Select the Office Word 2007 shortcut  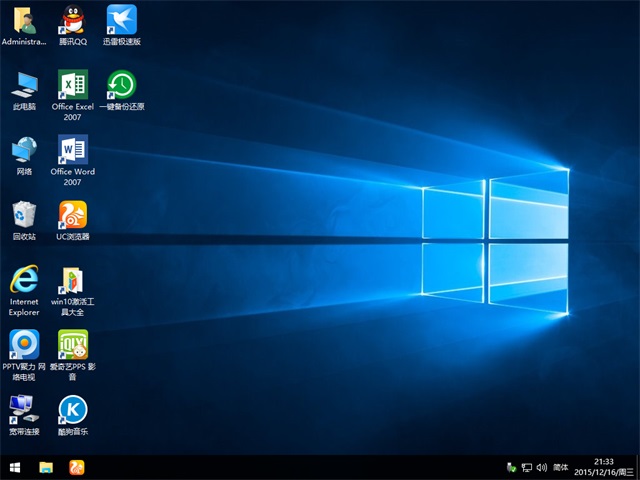pos(73,150)
